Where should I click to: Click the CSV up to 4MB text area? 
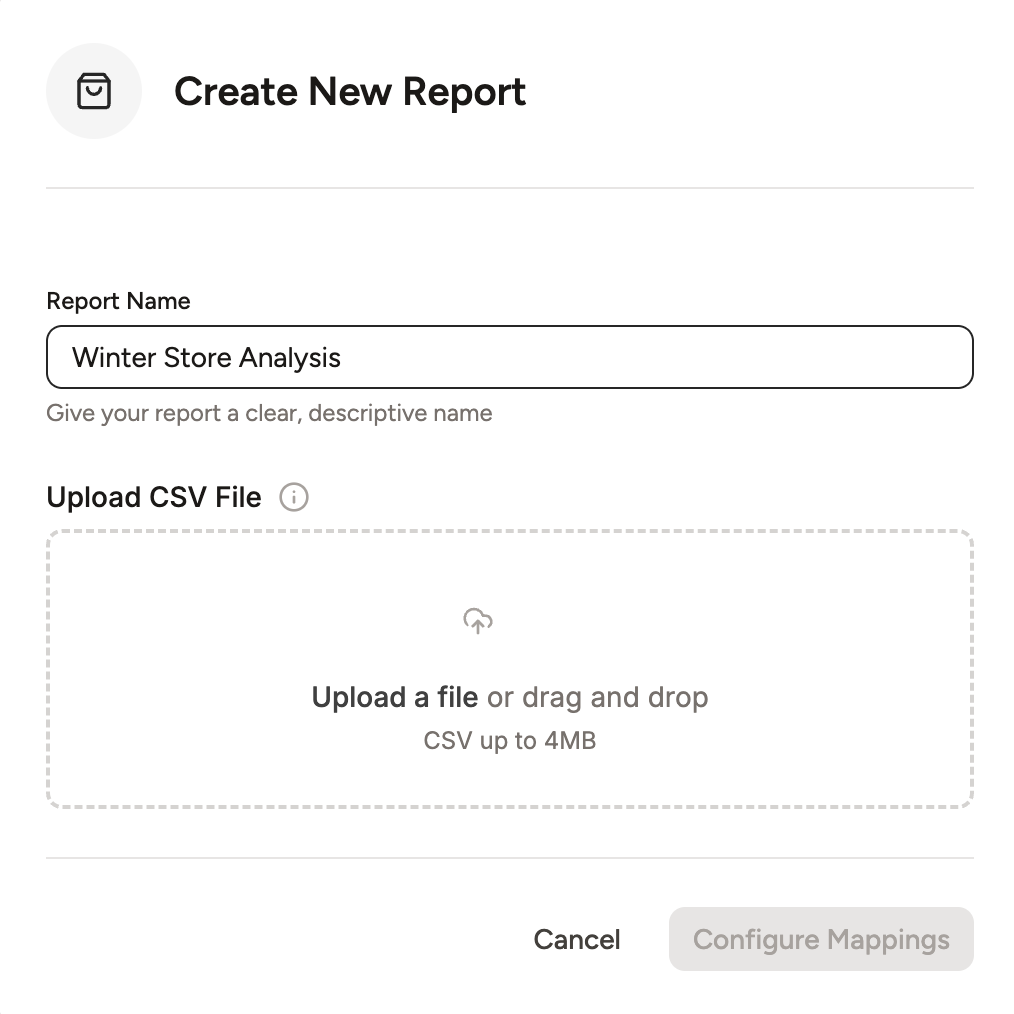pos(510,740)
